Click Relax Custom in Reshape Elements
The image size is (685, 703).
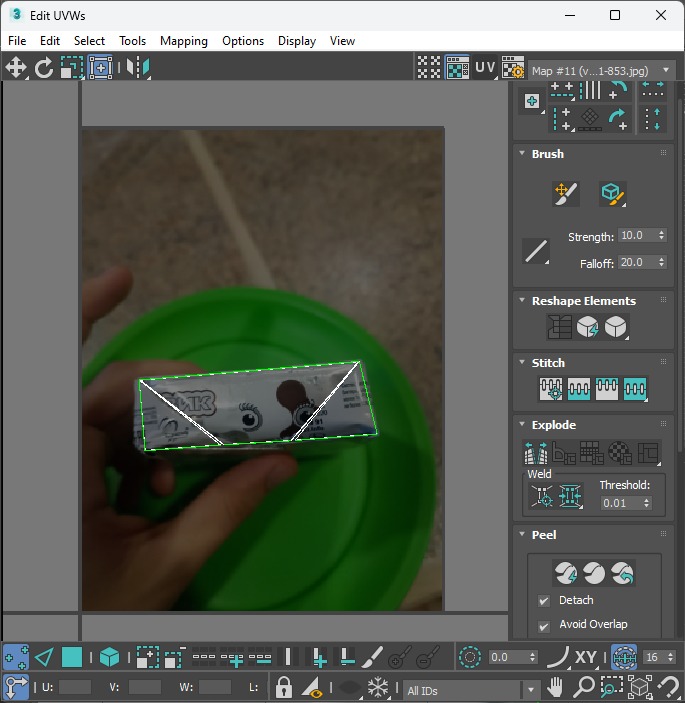(x=616, y=326)
